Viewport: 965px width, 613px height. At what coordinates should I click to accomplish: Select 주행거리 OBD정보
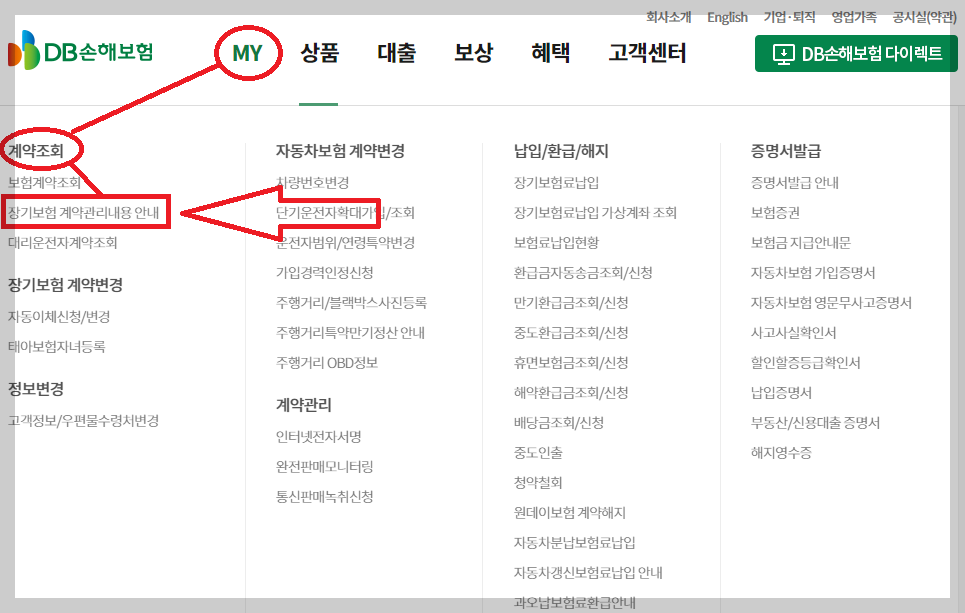(x=327, y=363)
